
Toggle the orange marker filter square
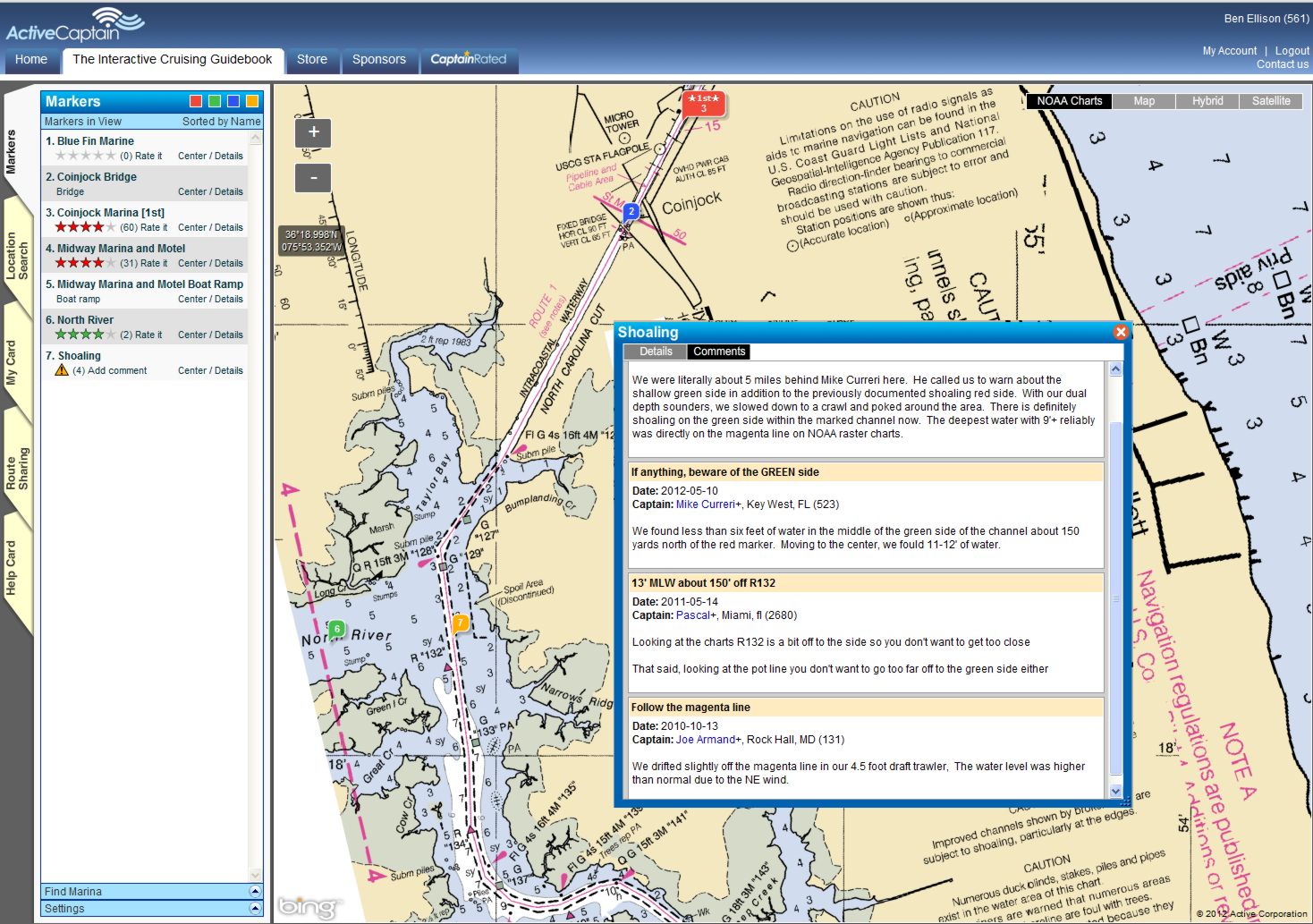(252, 101)
